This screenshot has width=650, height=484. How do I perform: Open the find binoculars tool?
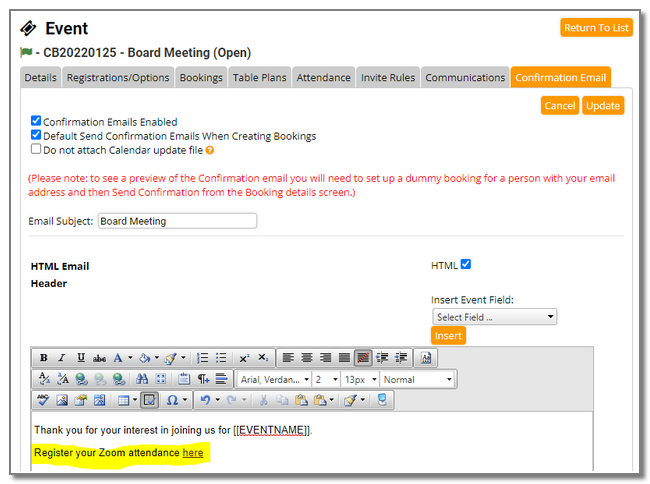[x=142, y=379]
